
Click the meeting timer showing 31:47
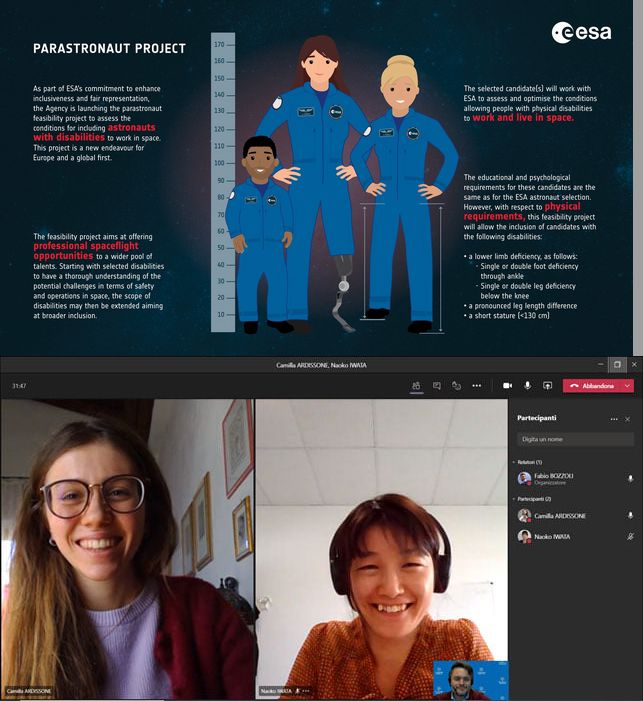(19, 385)
